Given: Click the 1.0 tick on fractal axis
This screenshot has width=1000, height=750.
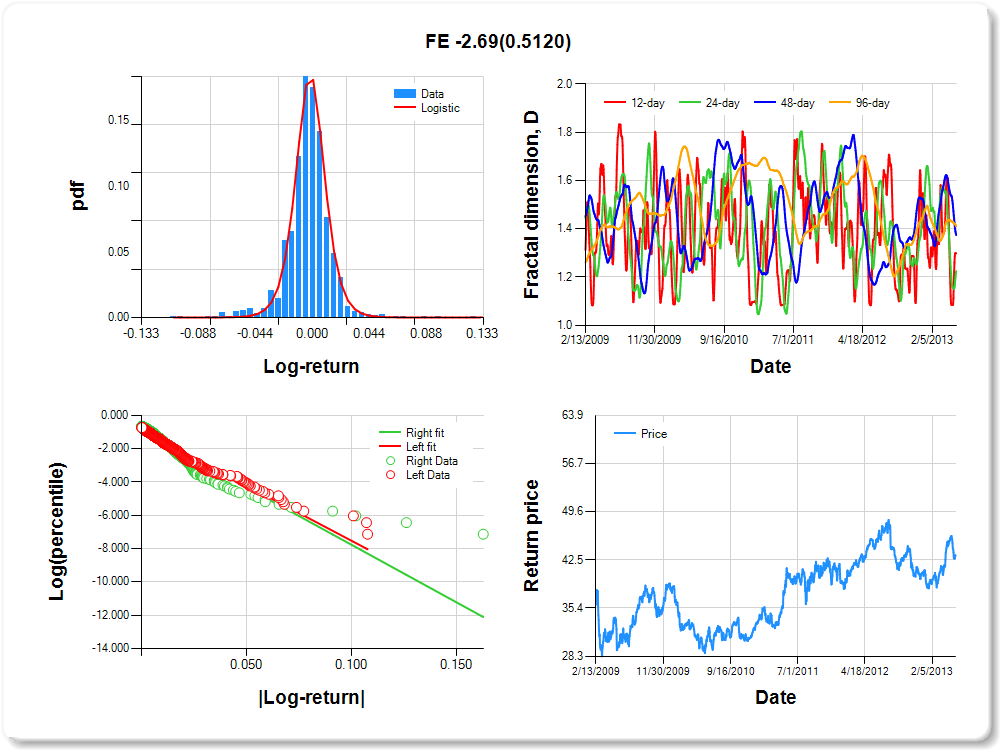Looking at the screenshot, I should (564, 325).
